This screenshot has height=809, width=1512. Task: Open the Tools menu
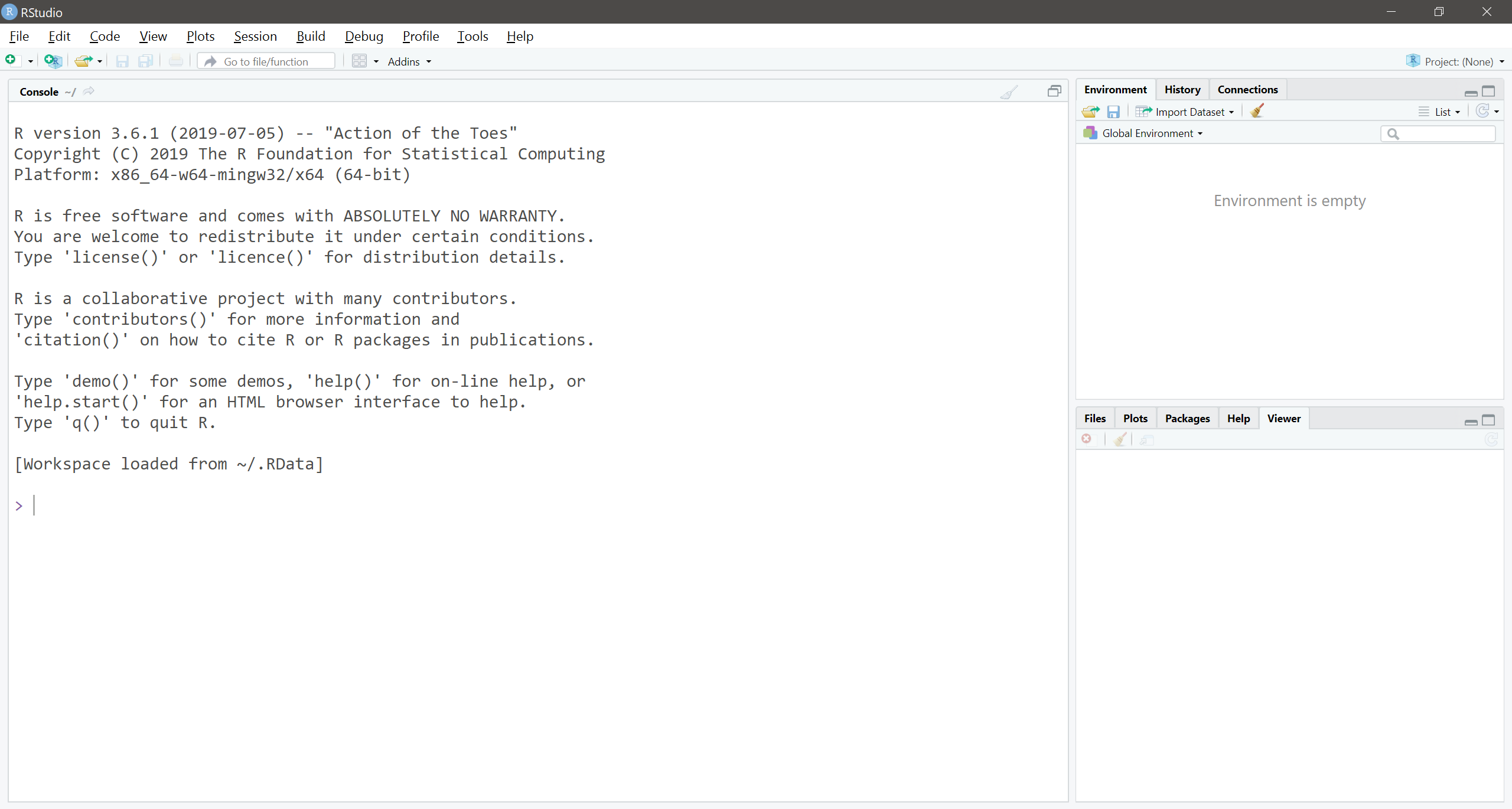[x=472, y=36]
